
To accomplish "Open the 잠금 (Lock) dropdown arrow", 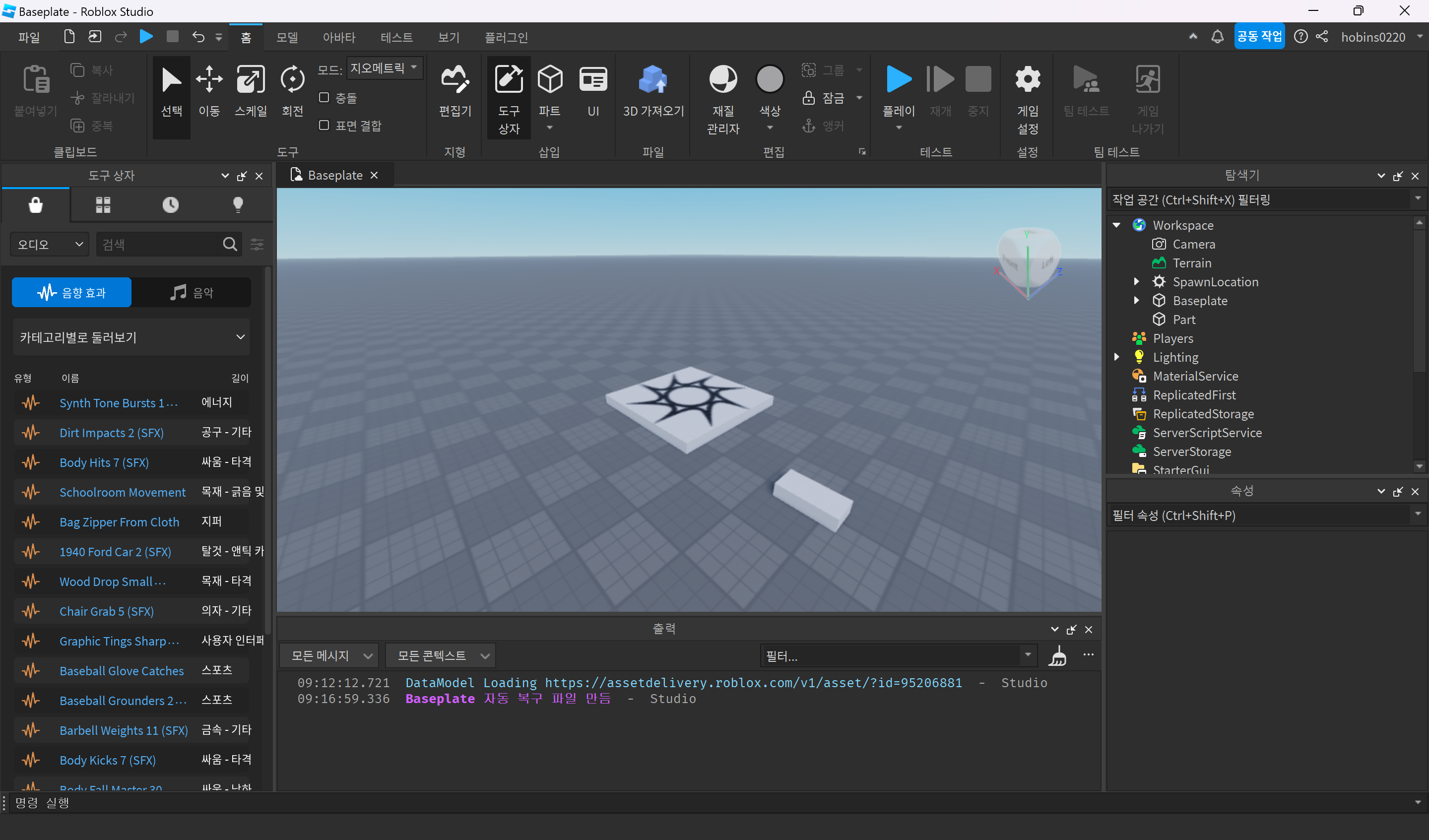I will [x=860, y=98].
